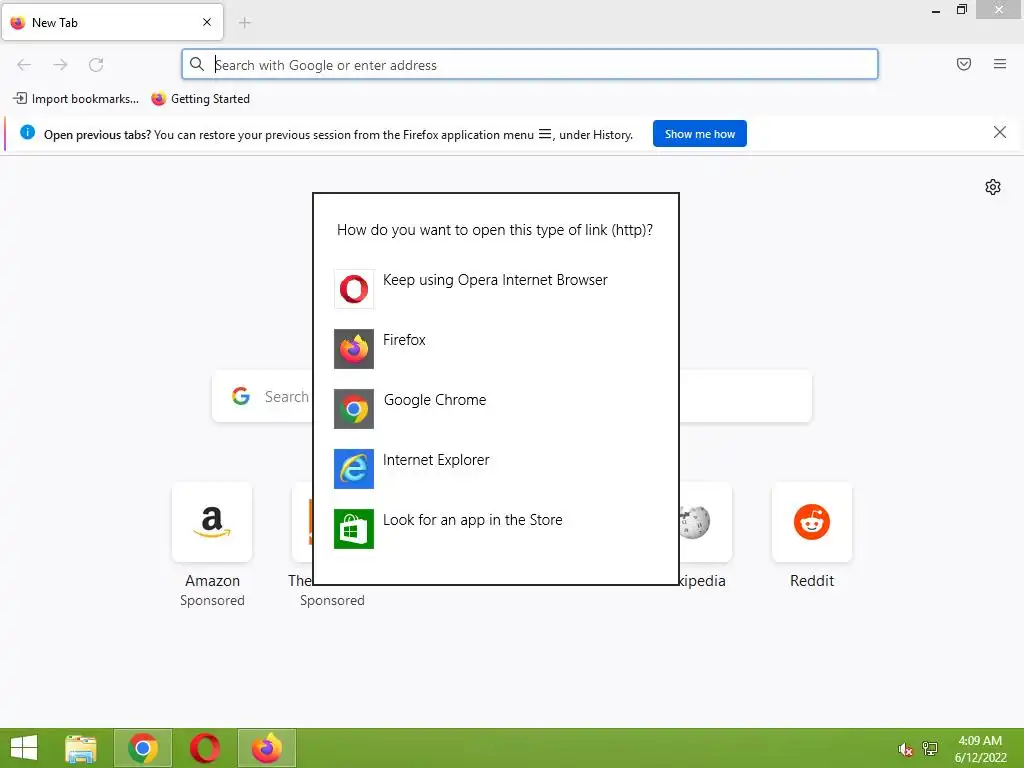The width and height of the screenshot is (1024, 768).
Task: Click the blue info icon in the notification
Action: pos(27,133)
